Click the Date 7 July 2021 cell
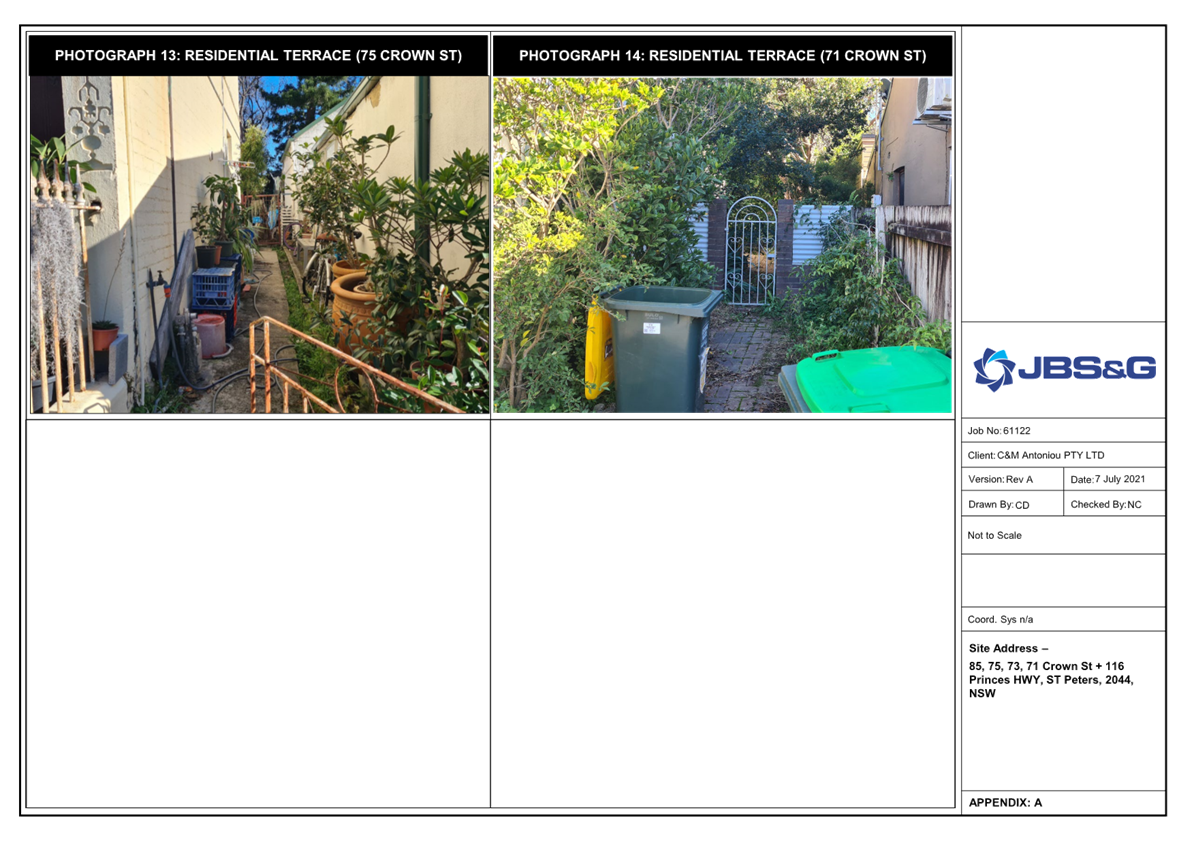 click(x=1107, y=480)
